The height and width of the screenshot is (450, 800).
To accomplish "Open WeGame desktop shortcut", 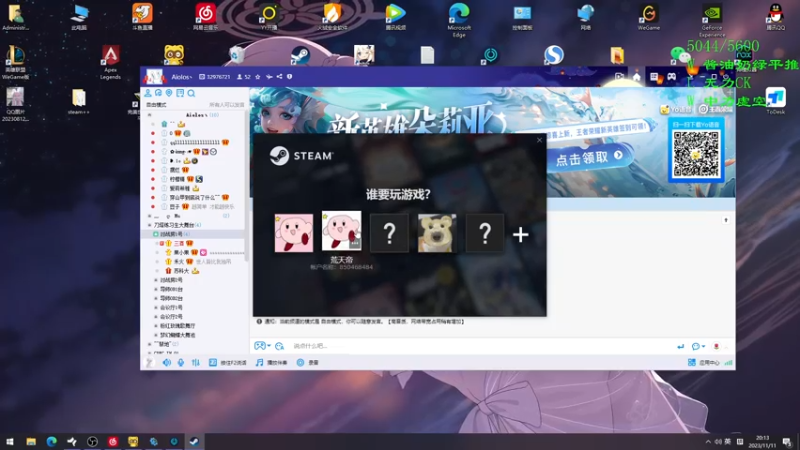I will (648, 17).
